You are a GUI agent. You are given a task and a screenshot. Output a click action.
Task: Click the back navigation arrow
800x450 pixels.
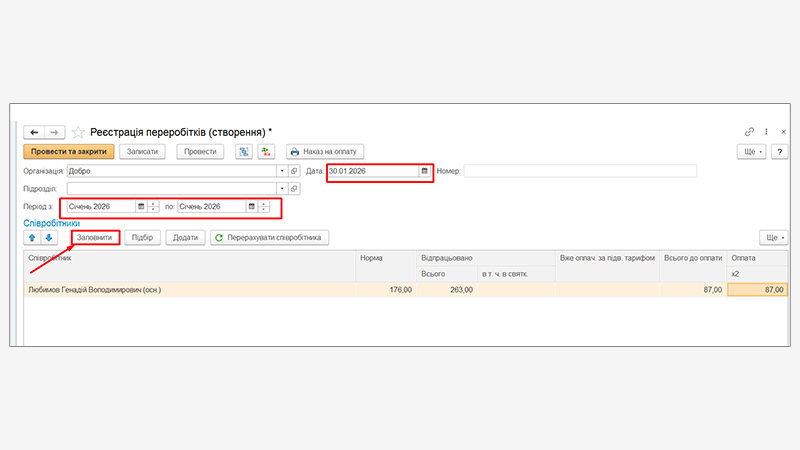[x=34, y=132]
